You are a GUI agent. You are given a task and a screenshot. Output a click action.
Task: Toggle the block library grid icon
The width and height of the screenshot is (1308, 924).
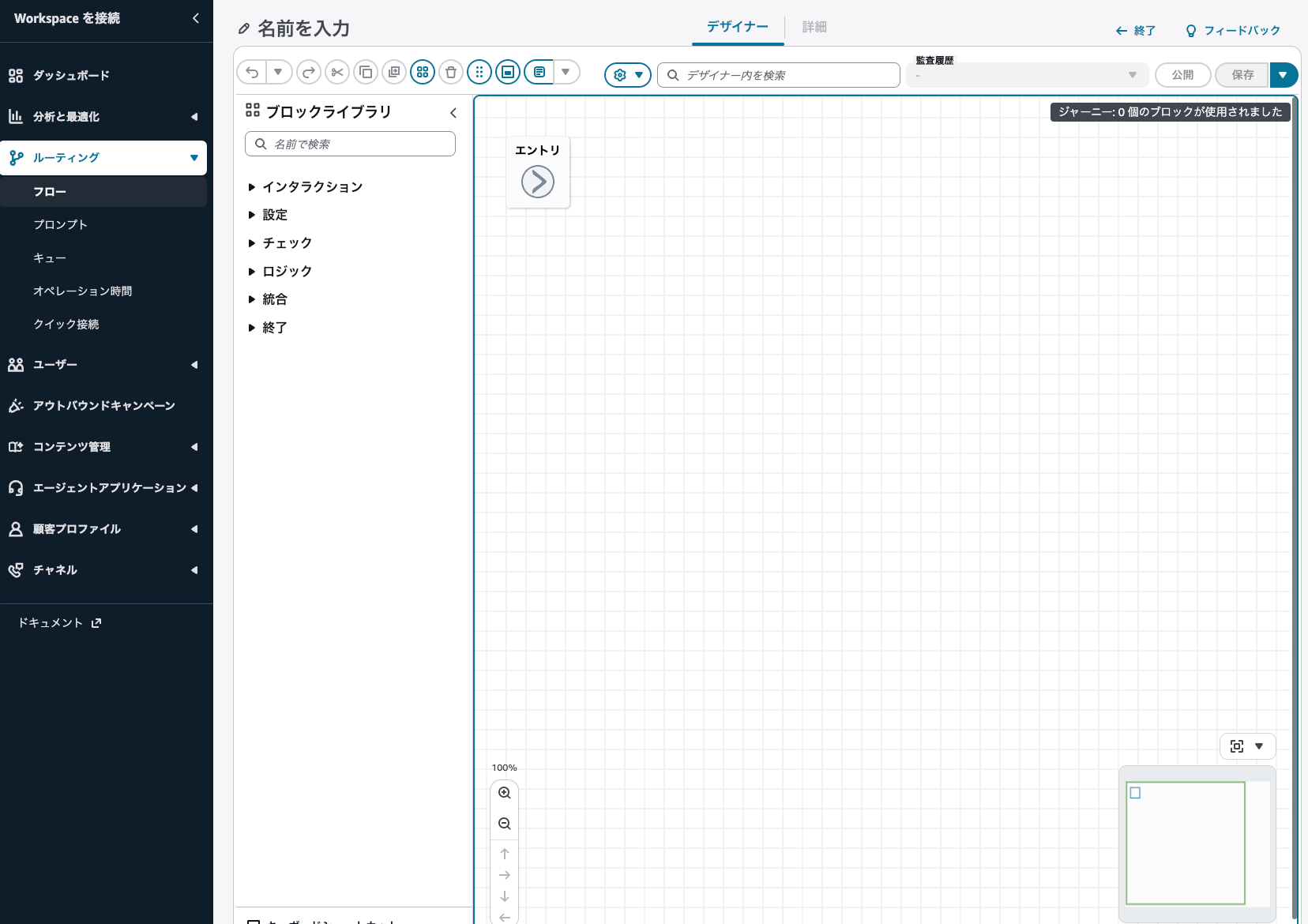point(423,73)
